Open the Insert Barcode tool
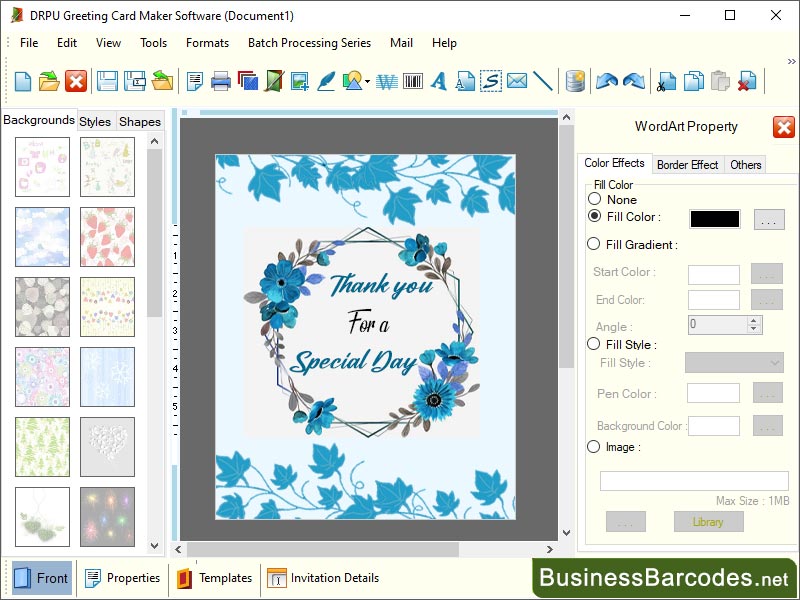This screenshot has width=800, height=600. (414, 82)
